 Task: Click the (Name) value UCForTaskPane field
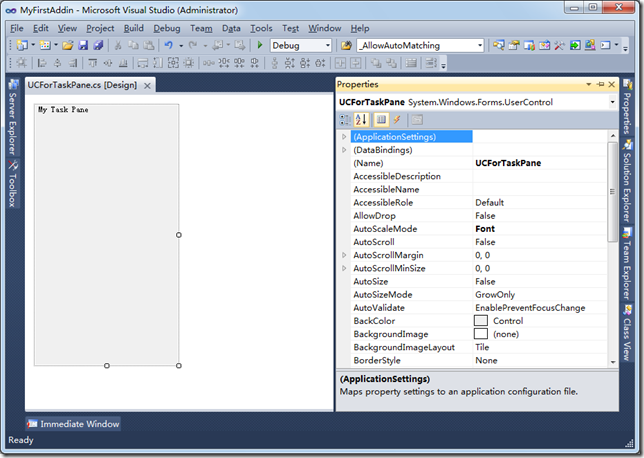(540, 163)
